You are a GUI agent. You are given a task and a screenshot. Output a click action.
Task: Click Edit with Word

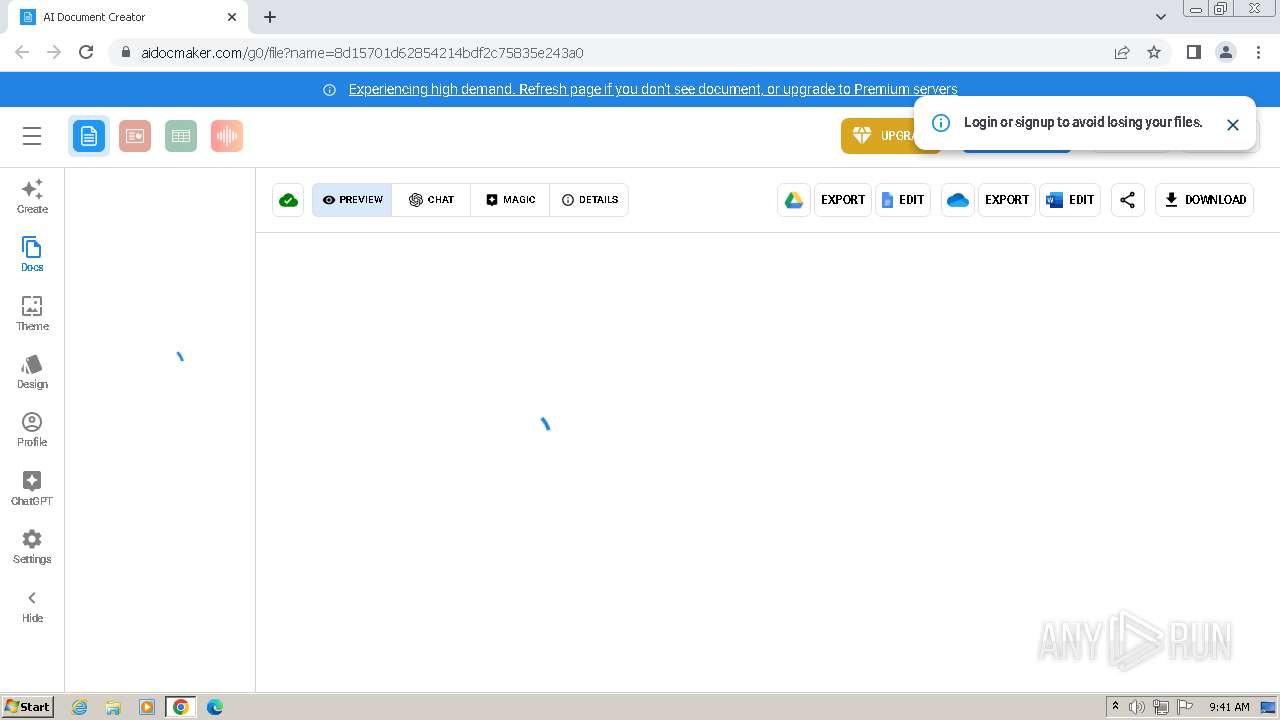1070,200
